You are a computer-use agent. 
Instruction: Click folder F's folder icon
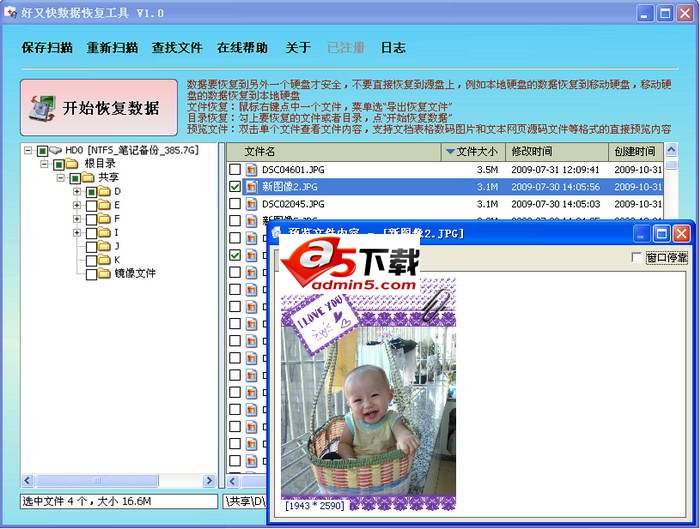click(104, 219)
